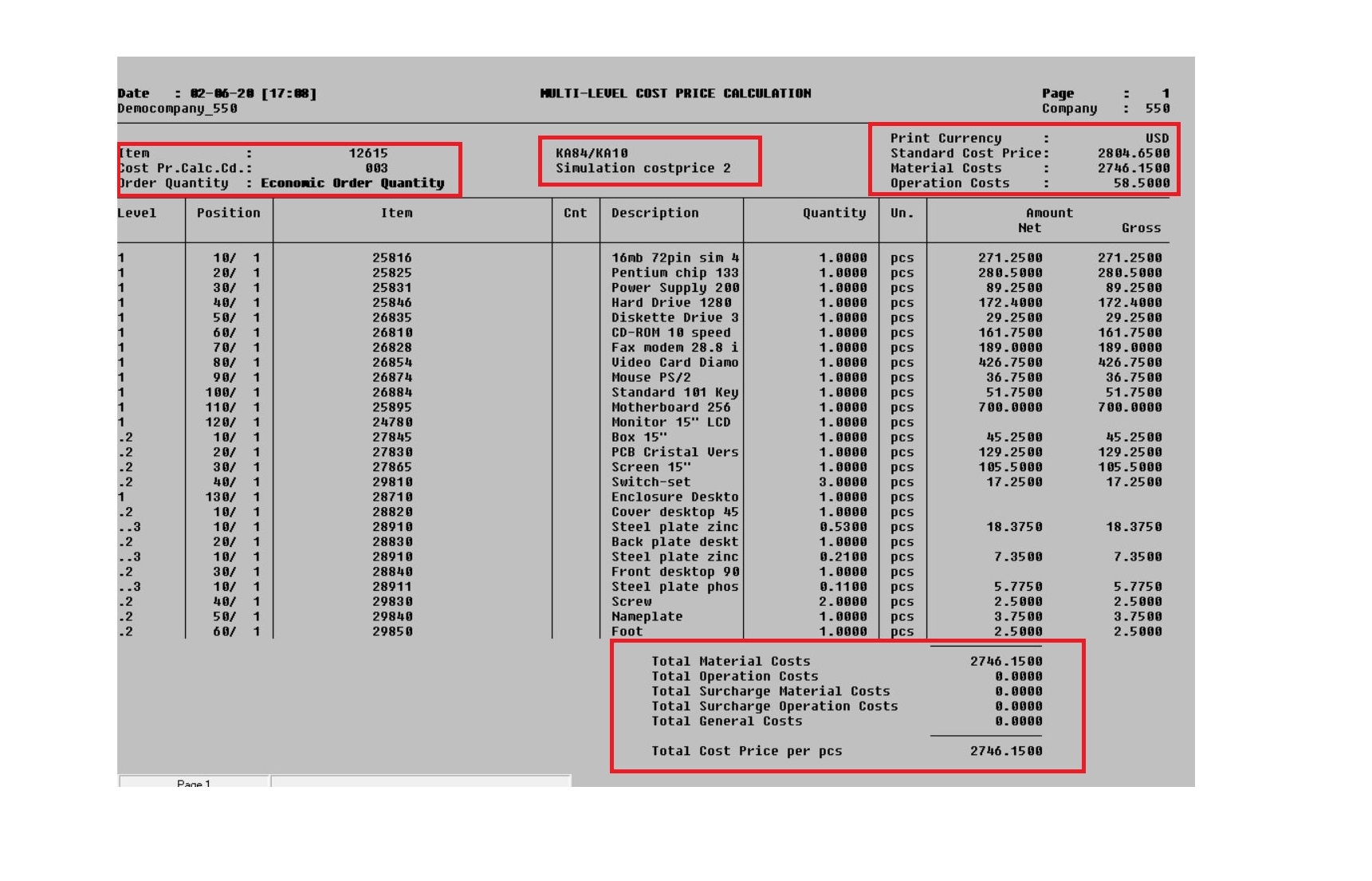Select the Pentium chip 133 row description

[x=674, y=273]
